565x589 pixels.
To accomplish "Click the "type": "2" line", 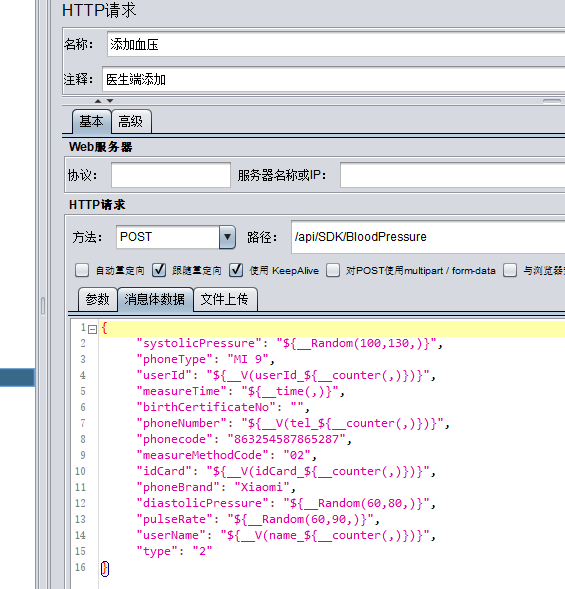I will (174, 551).
